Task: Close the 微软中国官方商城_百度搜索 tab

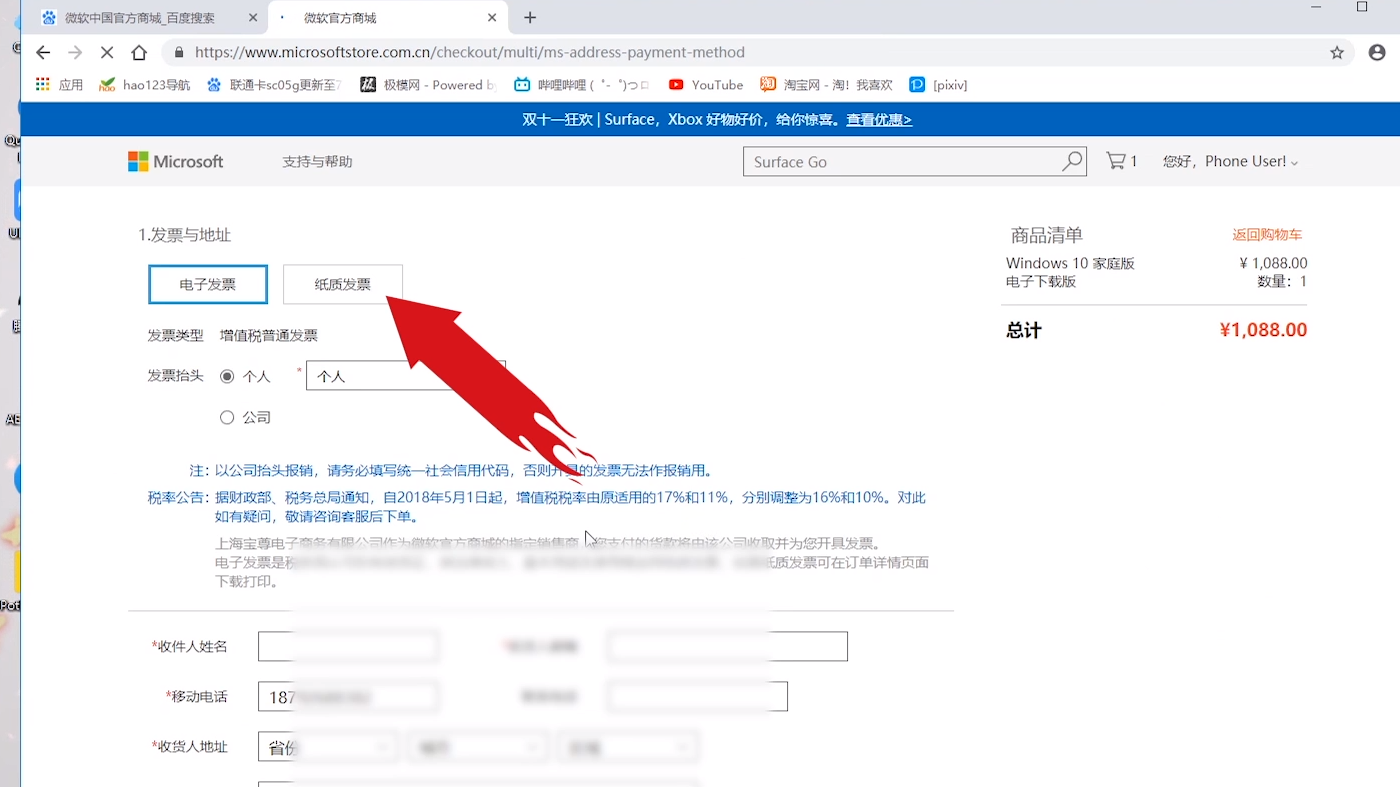Action: click(x=253, y=18)
